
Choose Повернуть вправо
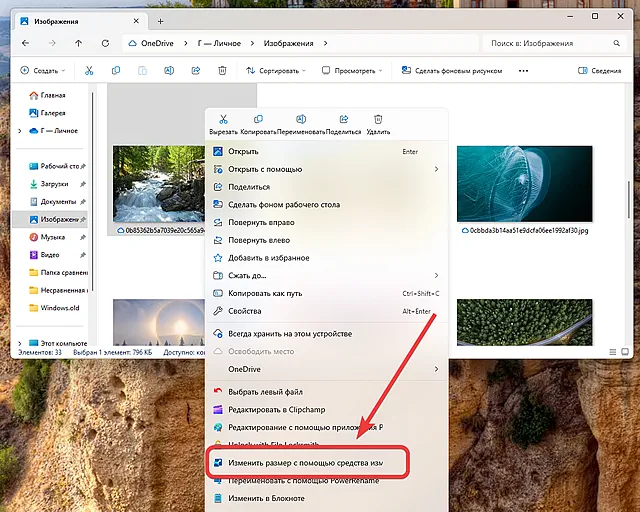(x=327, y=223)
